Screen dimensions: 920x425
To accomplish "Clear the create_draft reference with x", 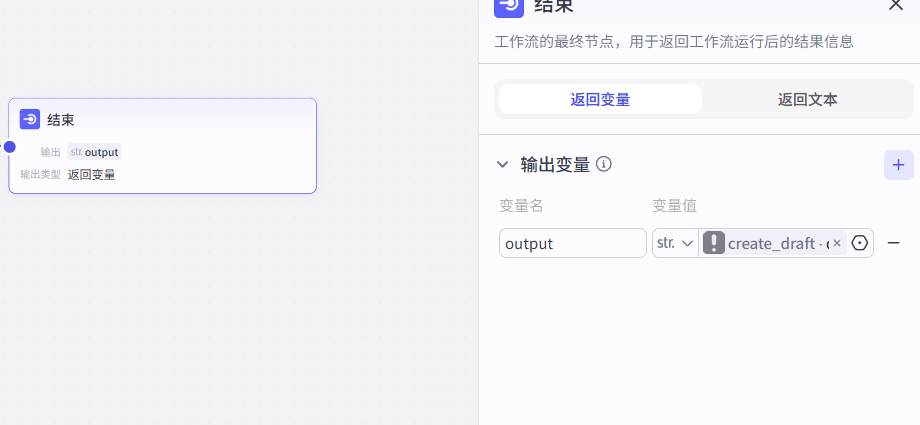I will tap(837, 243).
